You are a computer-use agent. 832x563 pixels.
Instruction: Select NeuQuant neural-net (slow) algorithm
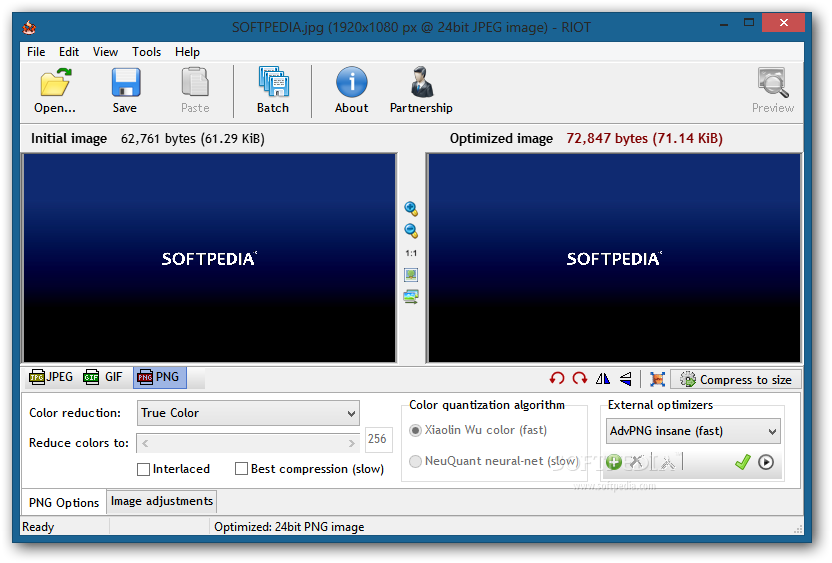415,461
